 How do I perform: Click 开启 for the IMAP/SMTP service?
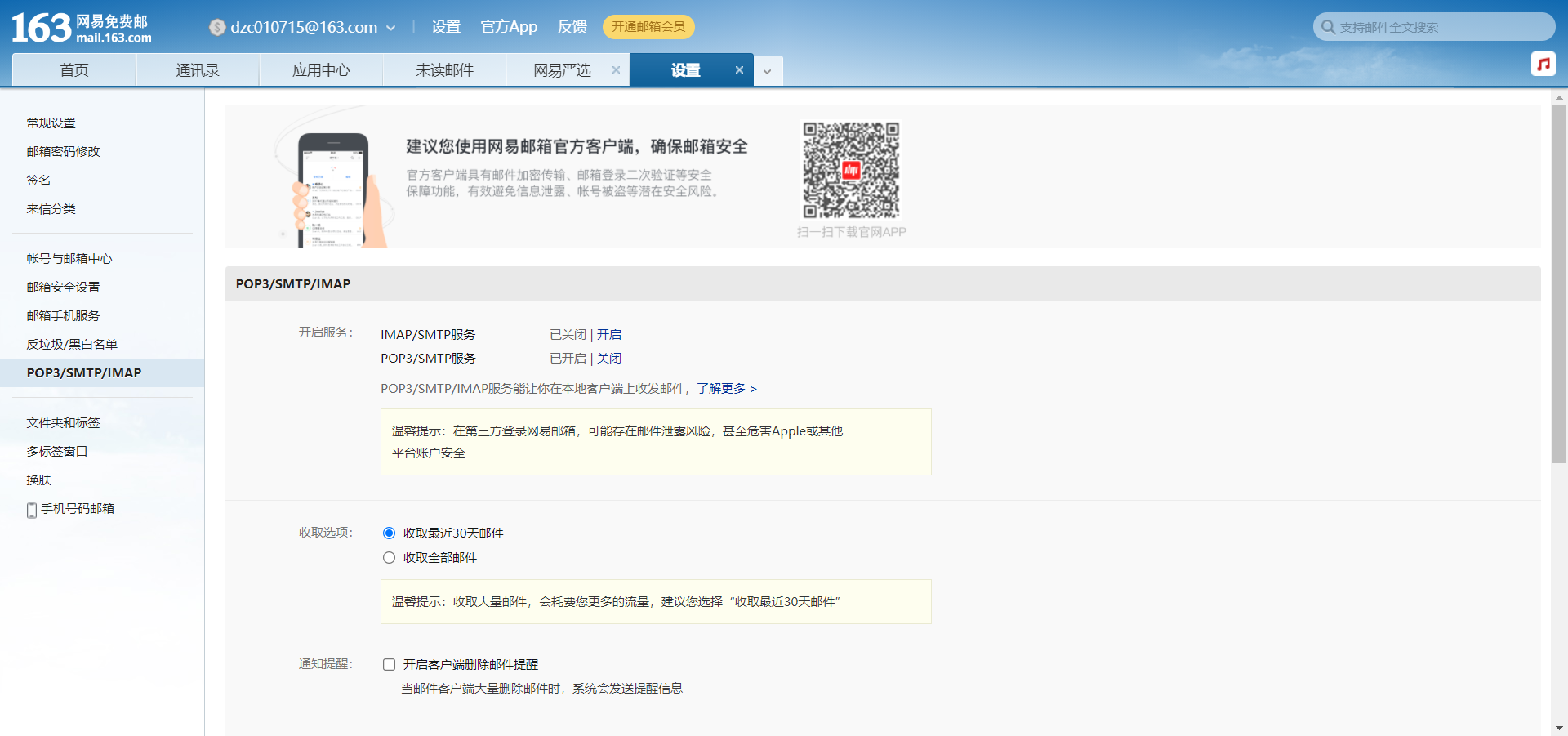coord(609,334)
